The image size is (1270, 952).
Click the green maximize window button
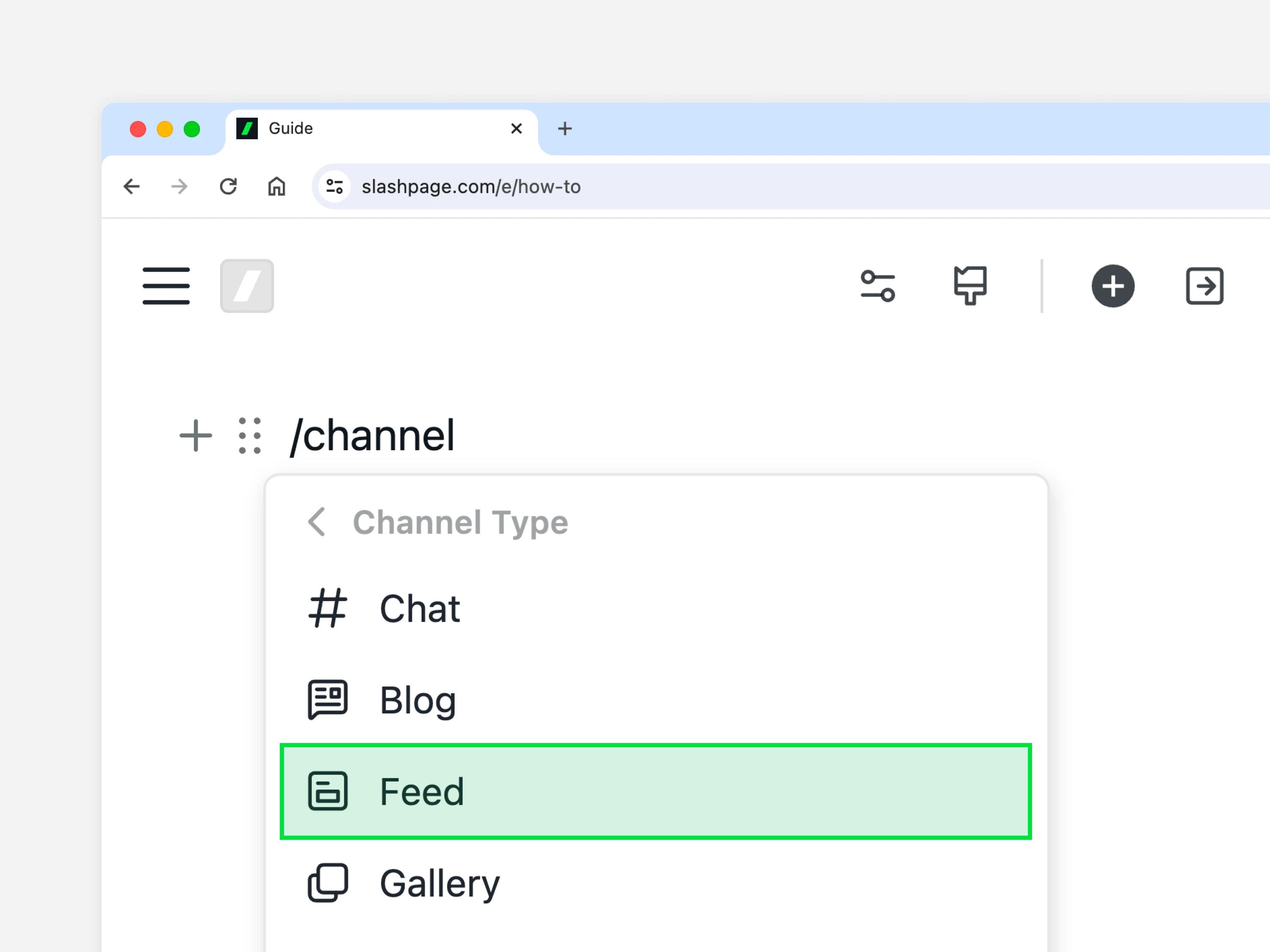[192, 129]
